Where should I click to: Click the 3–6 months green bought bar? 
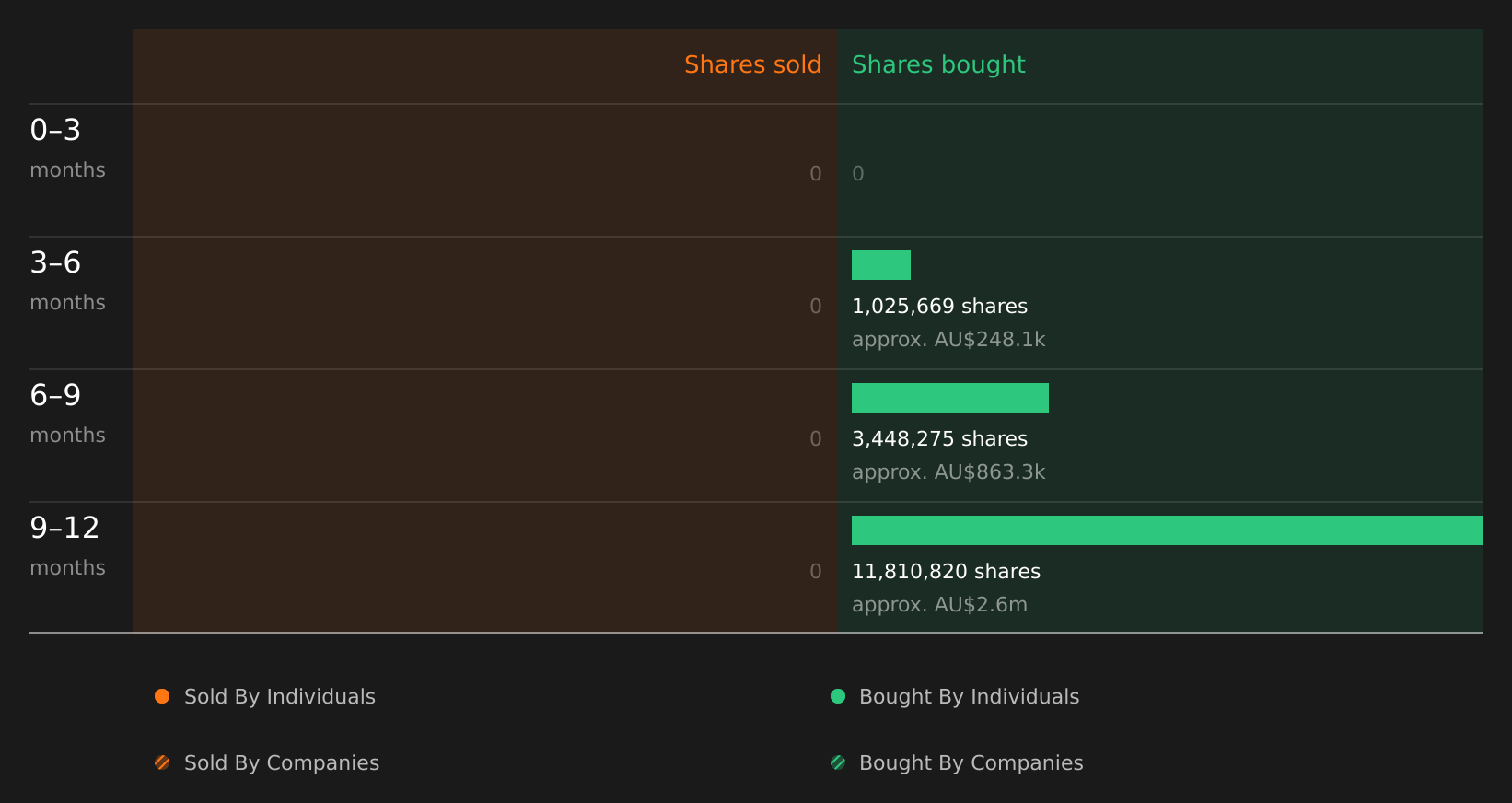[x=881, y=265]
